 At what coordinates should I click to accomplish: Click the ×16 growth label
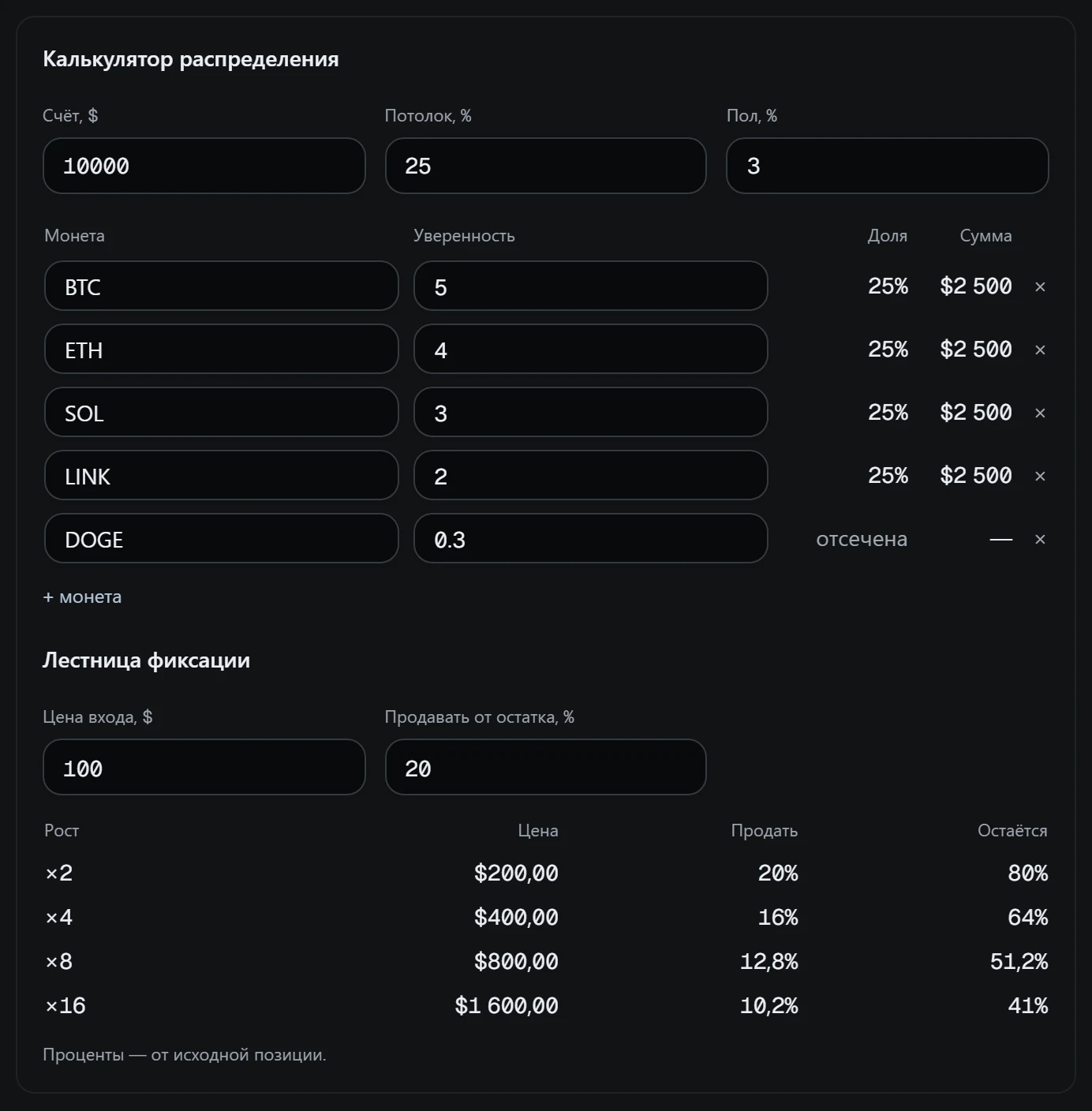(65, 1006)
